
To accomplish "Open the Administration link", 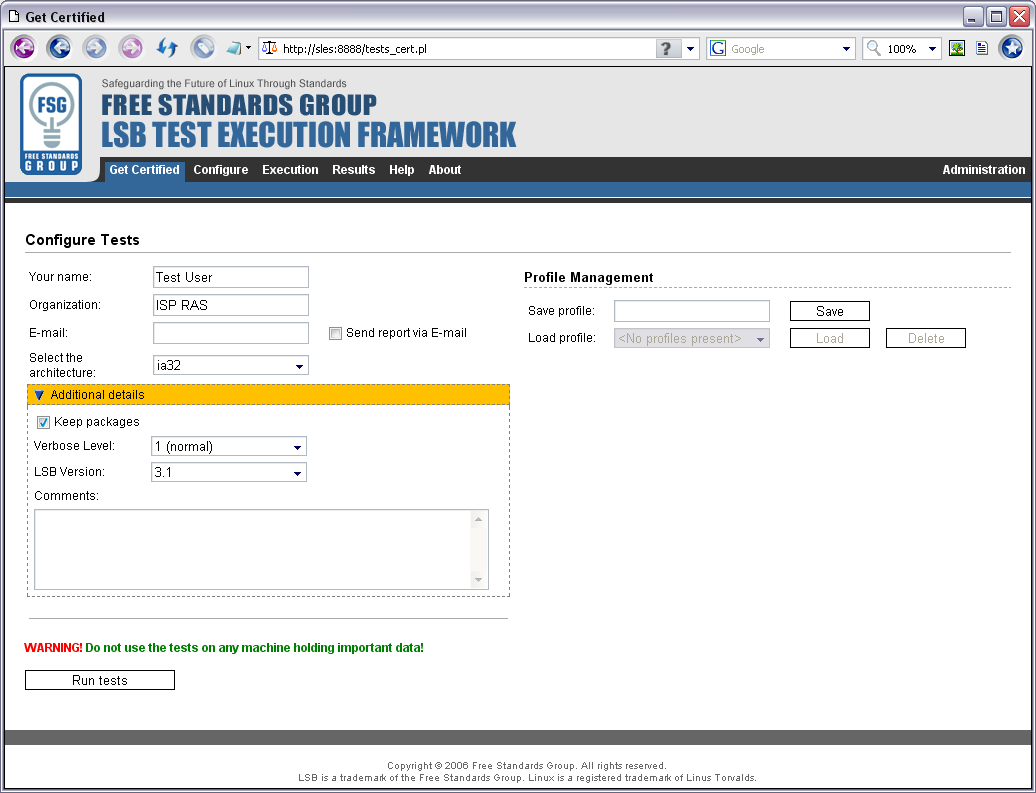I will click(984, 170).
